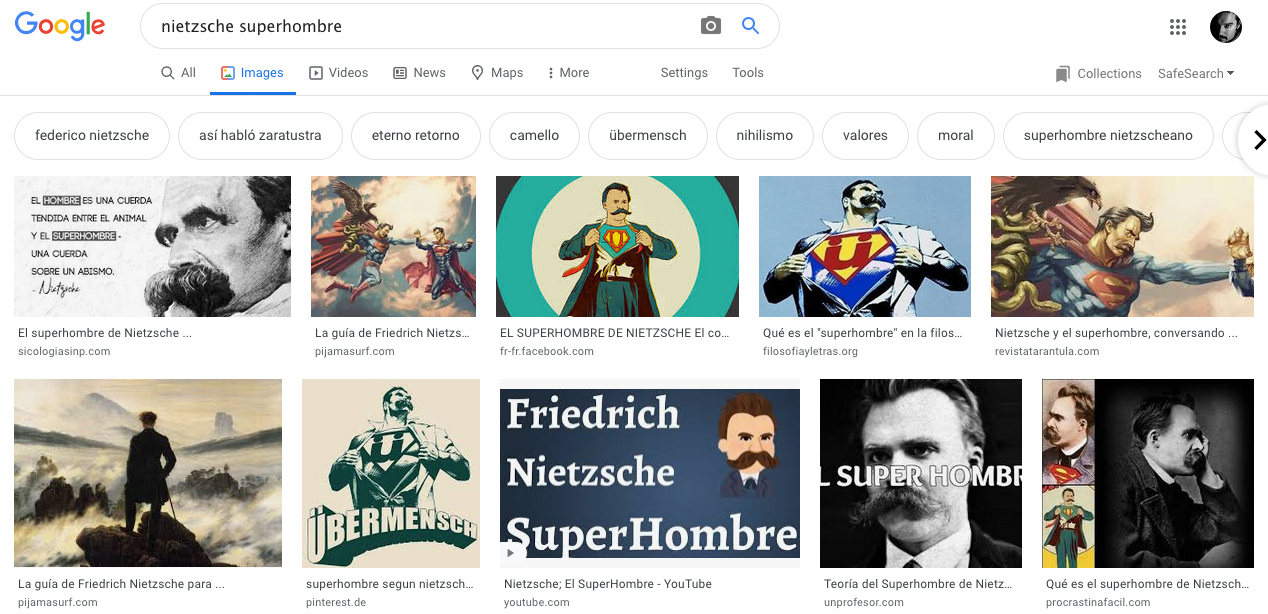Open the Google apps grid icon
The image size is (1268, 614).
point(1178,27)
